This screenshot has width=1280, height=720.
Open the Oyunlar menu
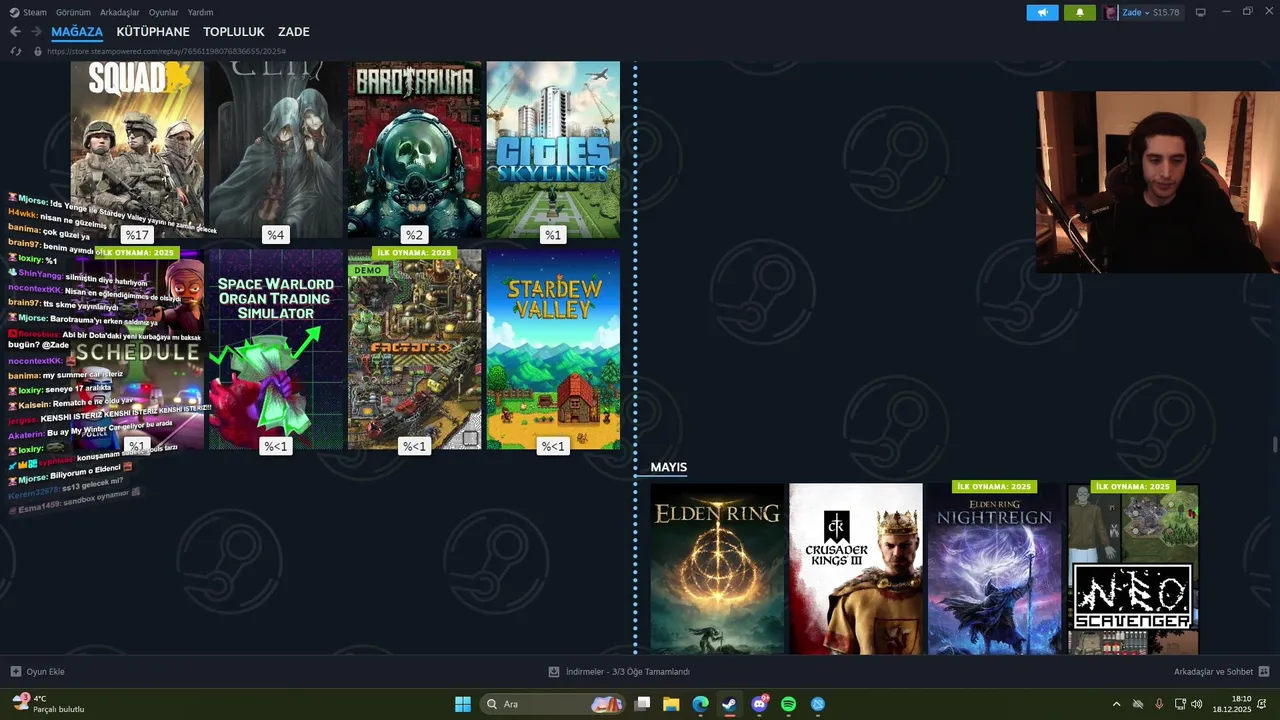(164, 12)
